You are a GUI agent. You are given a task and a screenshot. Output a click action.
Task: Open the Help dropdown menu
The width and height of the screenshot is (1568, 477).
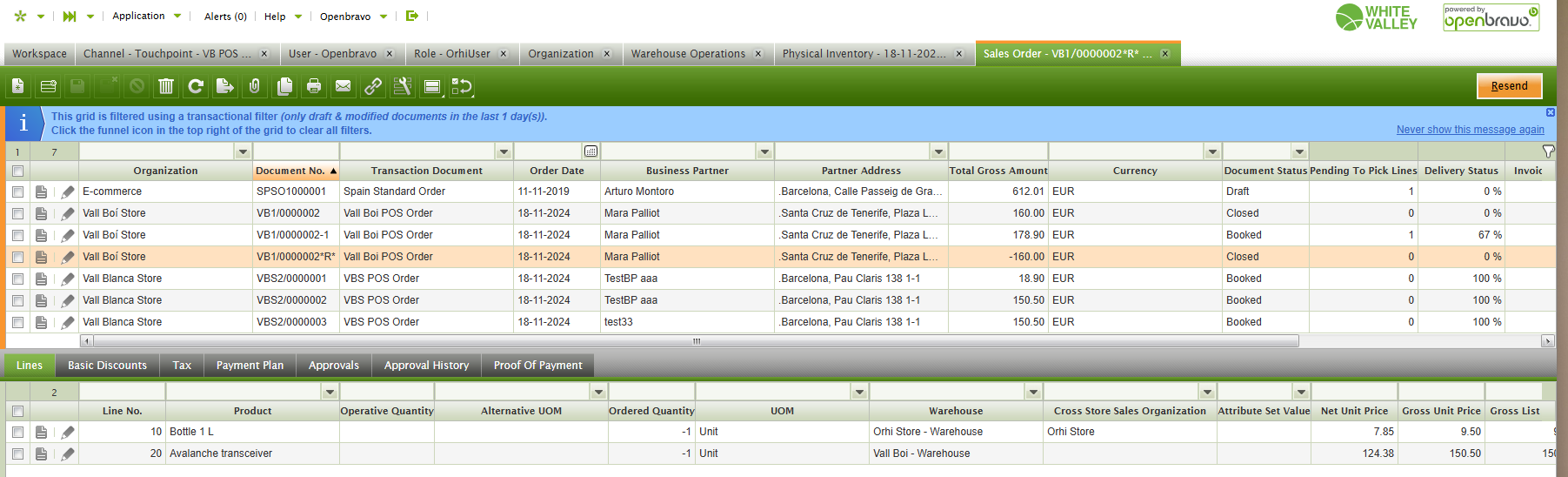[283, 16]
